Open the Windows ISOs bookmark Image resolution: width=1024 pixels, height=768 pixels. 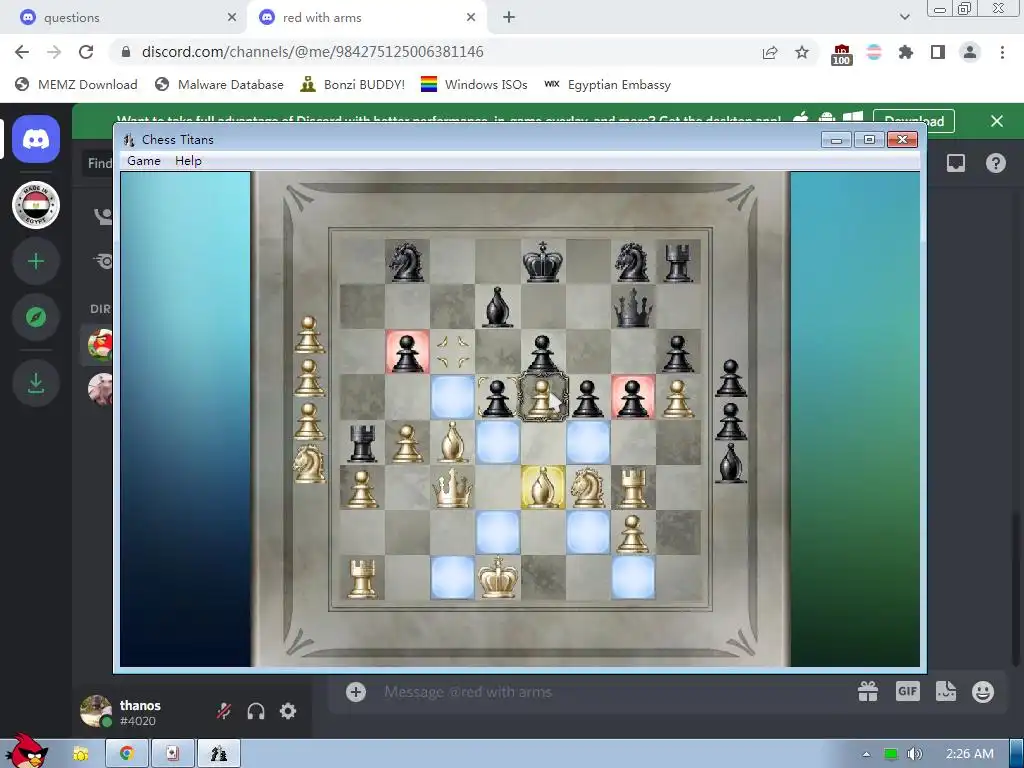click(x=474, y=84)
